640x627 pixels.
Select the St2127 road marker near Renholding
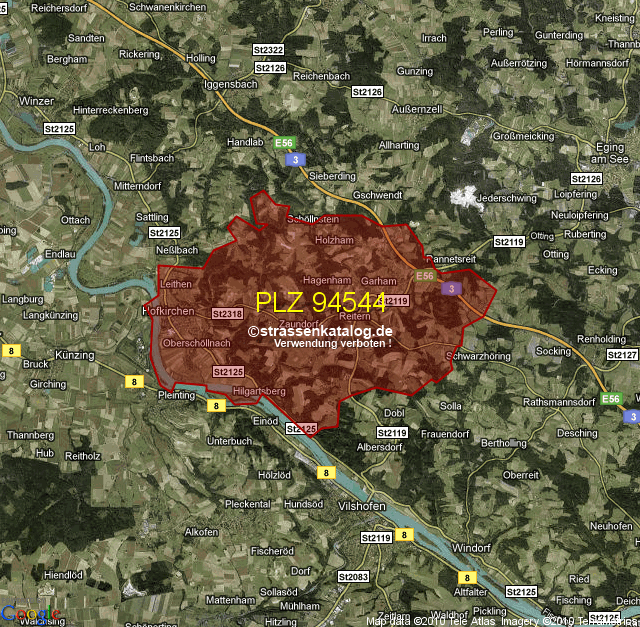(x=622, y=355)
